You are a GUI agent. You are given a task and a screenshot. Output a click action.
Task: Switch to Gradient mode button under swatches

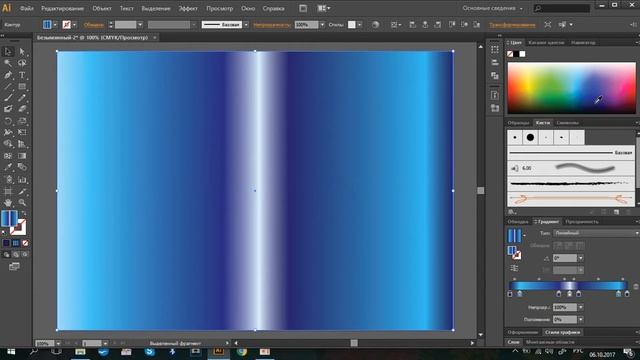pyautogui.click(x=16, y=243)
